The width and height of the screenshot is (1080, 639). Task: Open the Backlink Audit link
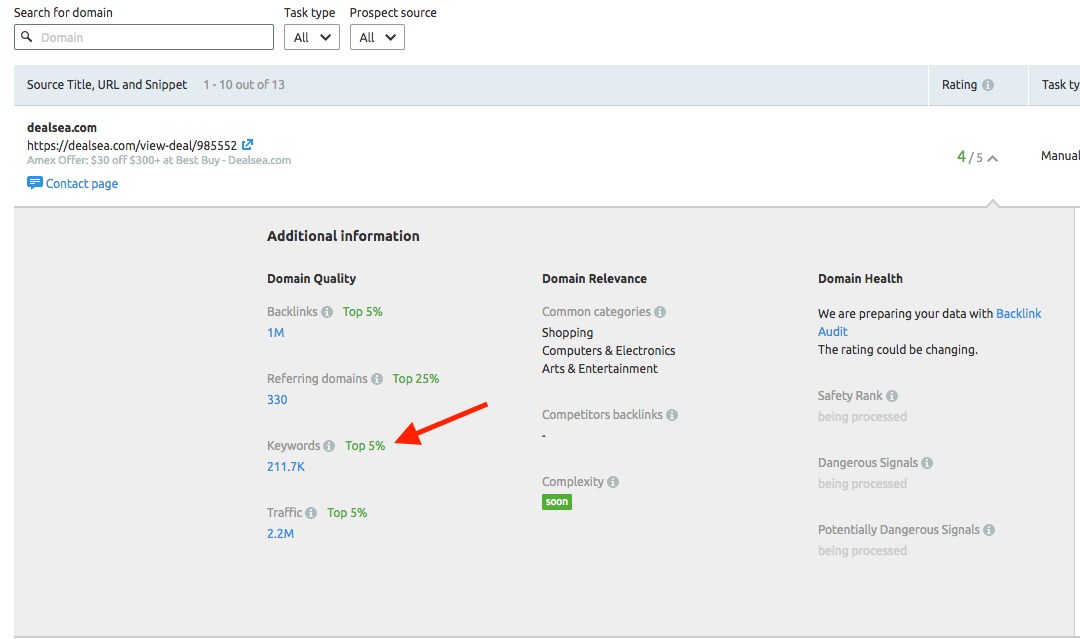pyautogui.click(x=1019, y=313)
